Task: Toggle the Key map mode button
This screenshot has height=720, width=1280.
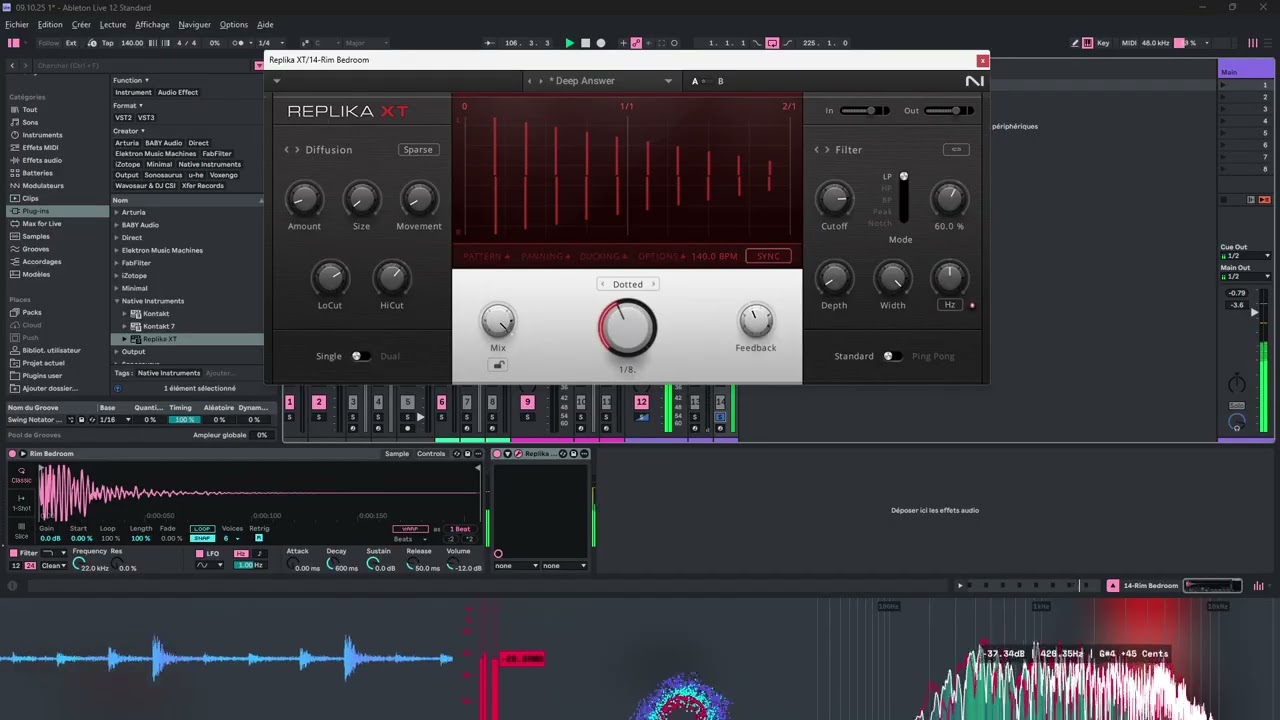Action: 1103,43
